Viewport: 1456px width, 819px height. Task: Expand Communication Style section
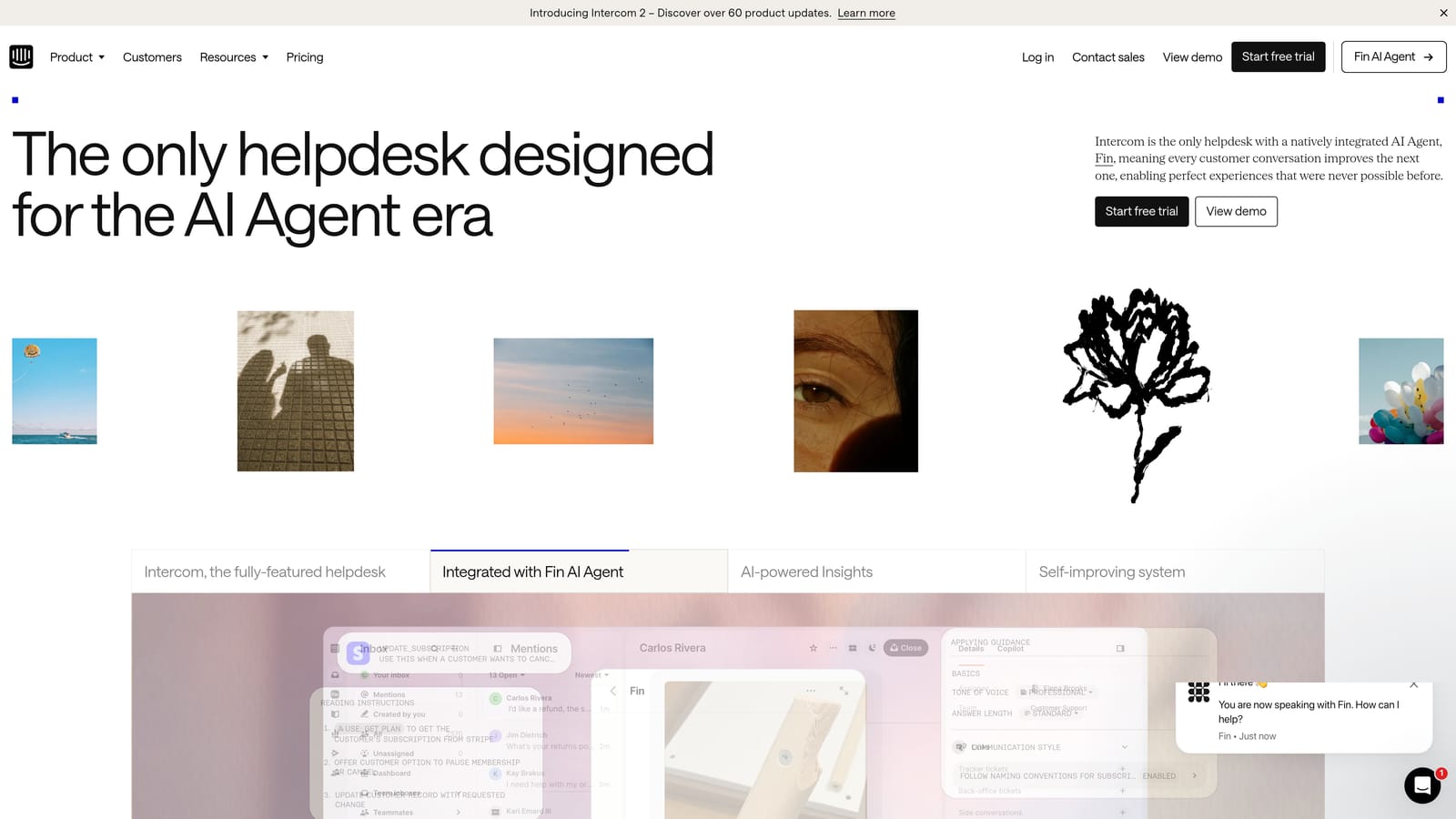[x=1125, y=747]
